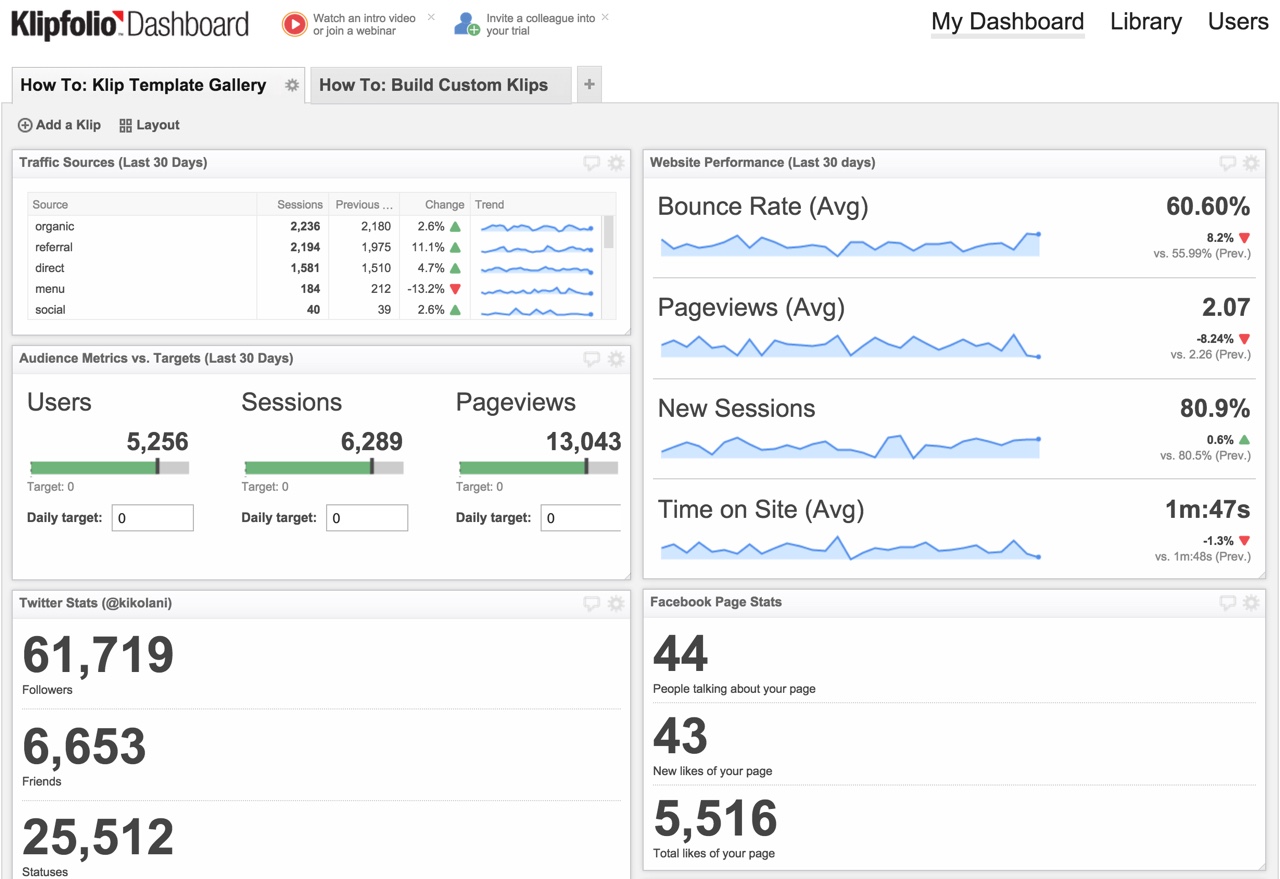The image size is (1280, 879).
Task: Click the 6,653 Friends count
Action: click(x=84, y=747)
